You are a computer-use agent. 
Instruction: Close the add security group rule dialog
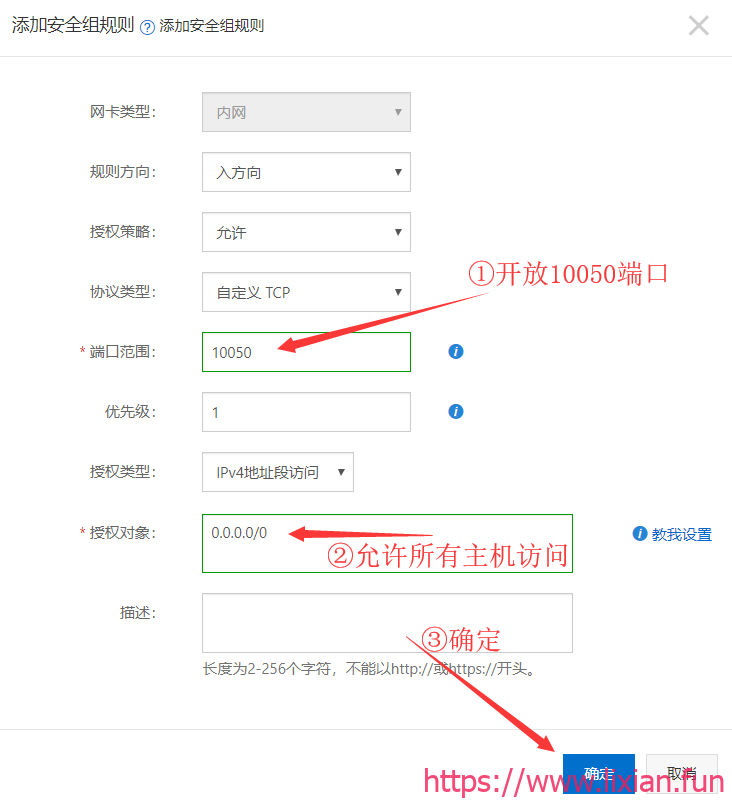tap(699, 26)
